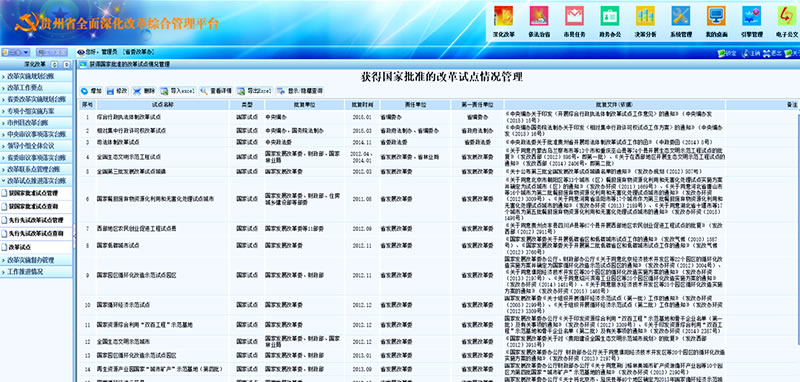Click 删除 delete toolbar button

click(x=144, y=91)
